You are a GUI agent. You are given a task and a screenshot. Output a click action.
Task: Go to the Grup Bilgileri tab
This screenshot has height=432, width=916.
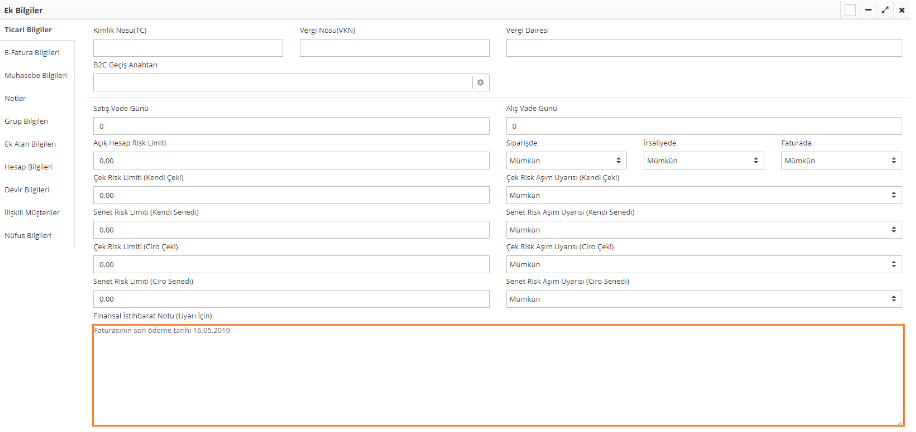27,121
